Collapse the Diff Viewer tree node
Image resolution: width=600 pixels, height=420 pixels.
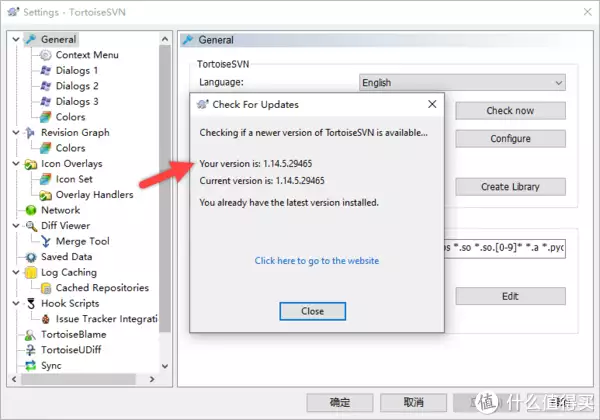[16, 226]
